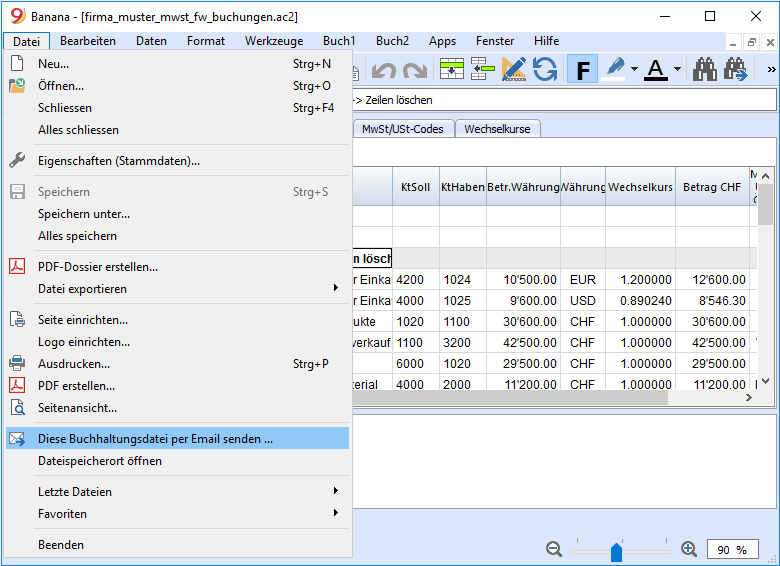
Task: Select Speichern unter... menu entry
Action: click(177, 213)
